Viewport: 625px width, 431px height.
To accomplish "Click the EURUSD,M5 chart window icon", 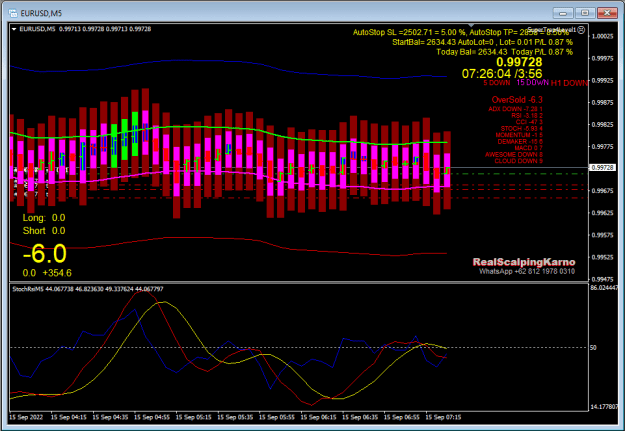I will (x=13, y=13).
